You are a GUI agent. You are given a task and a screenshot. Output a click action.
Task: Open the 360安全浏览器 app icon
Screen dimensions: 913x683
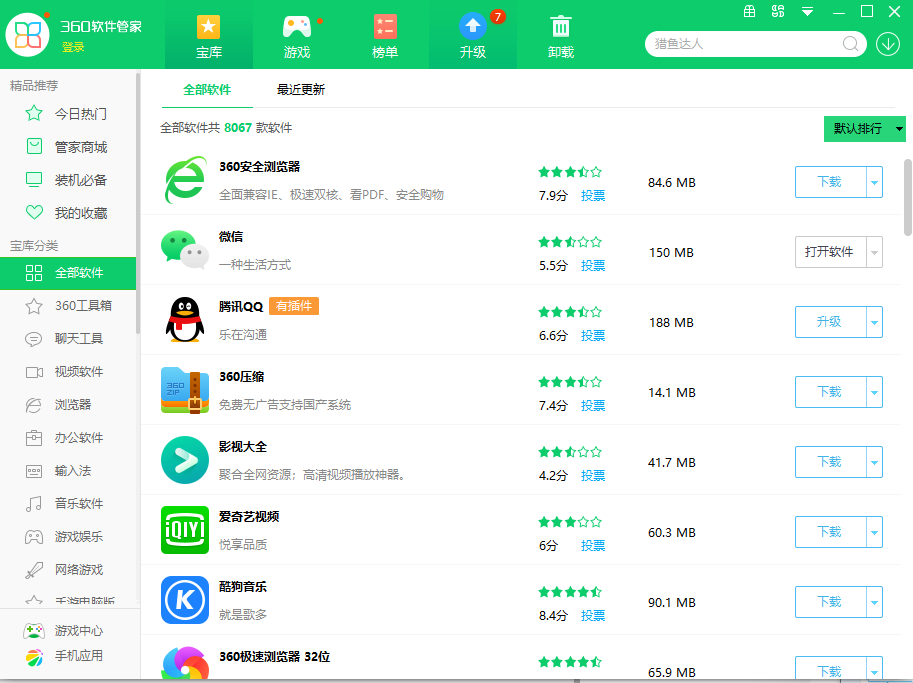click(x=185, y=182)
